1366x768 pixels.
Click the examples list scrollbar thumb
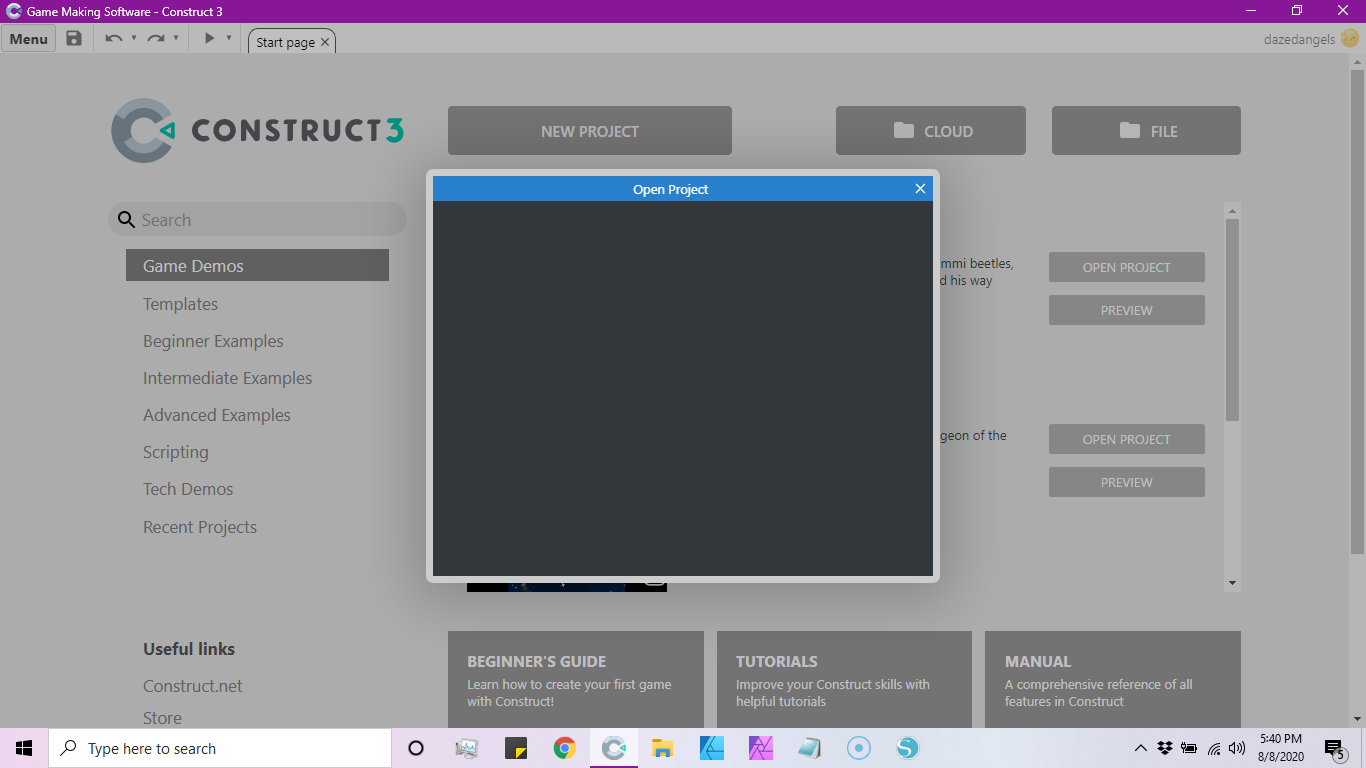point(1232,320)
